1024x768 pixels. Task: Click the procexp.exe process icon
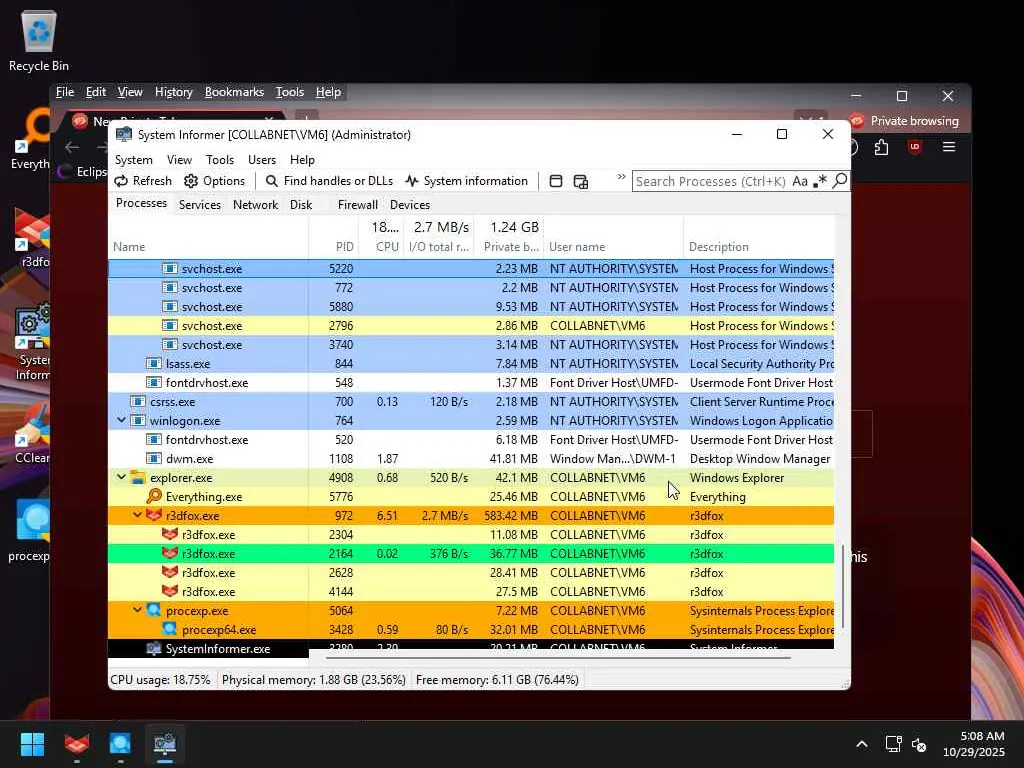coord(154,610)
